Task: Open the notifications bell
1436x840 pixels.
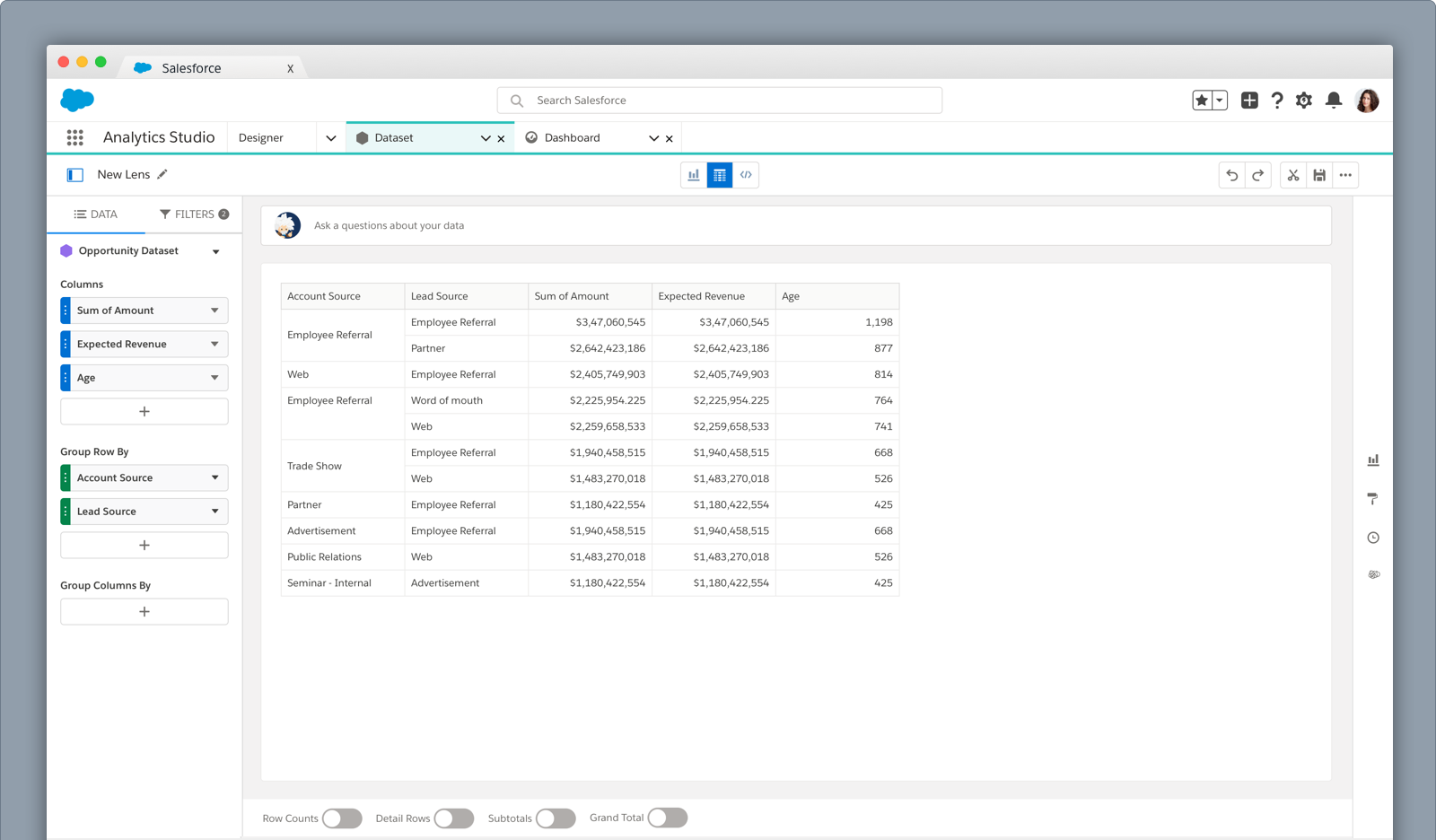Action: (1334, 101)
